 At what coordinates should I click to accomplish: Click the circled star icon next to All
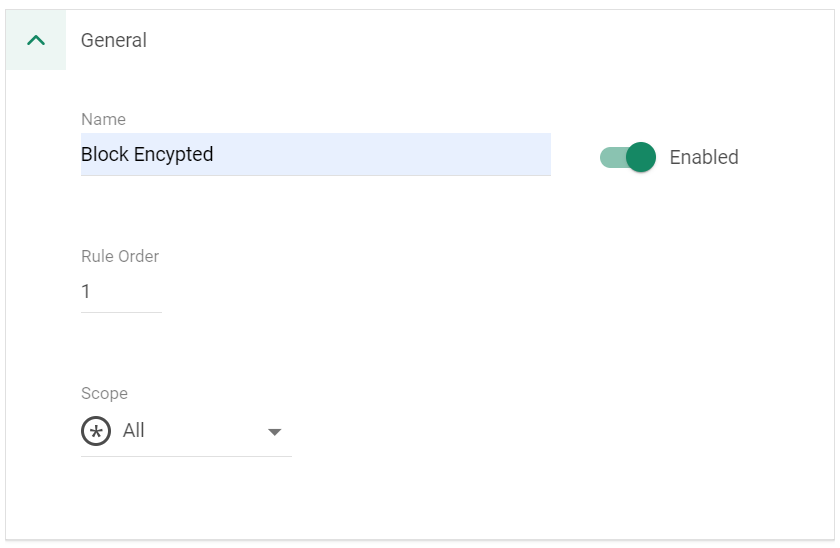(x=96, y=431)
